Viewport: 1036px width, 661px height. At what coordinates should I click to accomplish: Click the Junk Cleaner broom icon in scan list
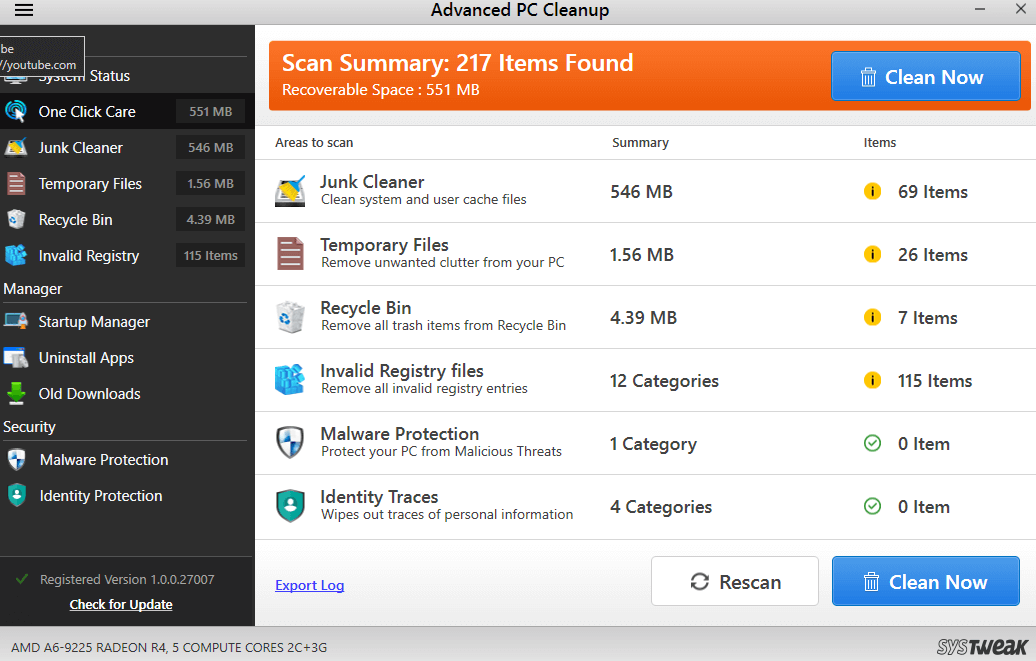click(x=290, y=191)
